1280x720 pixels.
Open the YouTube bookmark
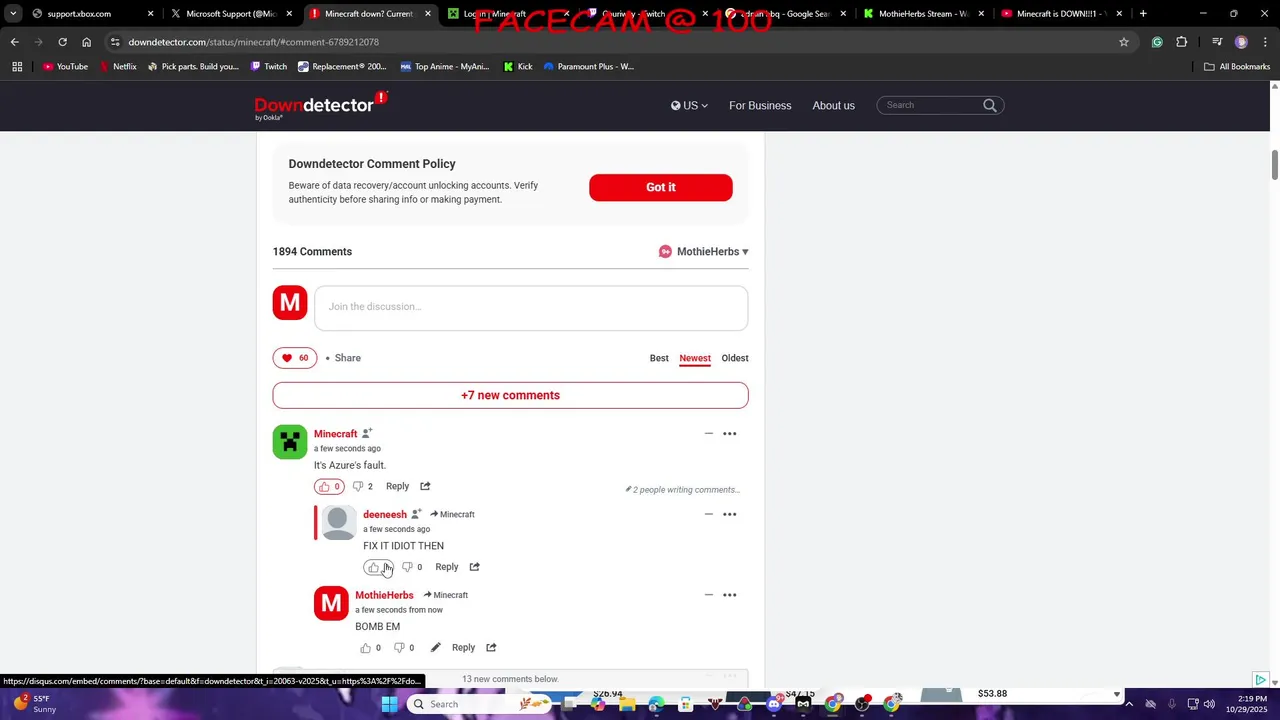coord(65,67)
